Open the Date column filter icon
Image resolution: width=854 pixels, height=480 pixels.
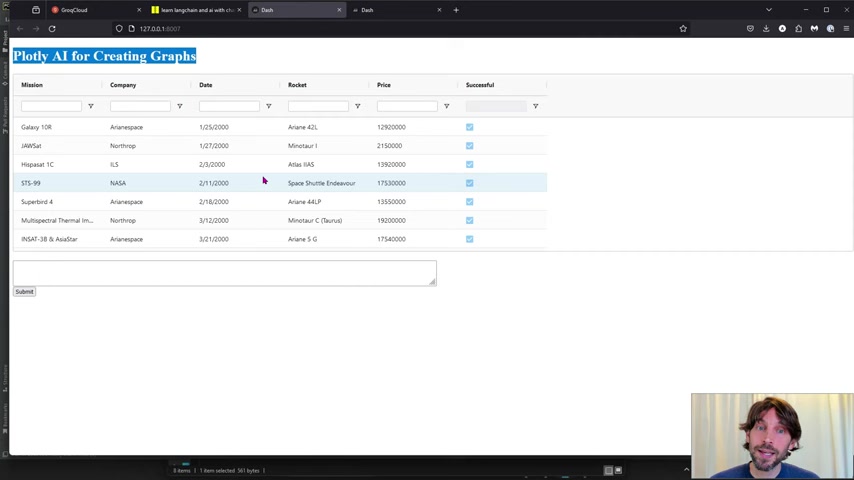(x=269, y=106)
